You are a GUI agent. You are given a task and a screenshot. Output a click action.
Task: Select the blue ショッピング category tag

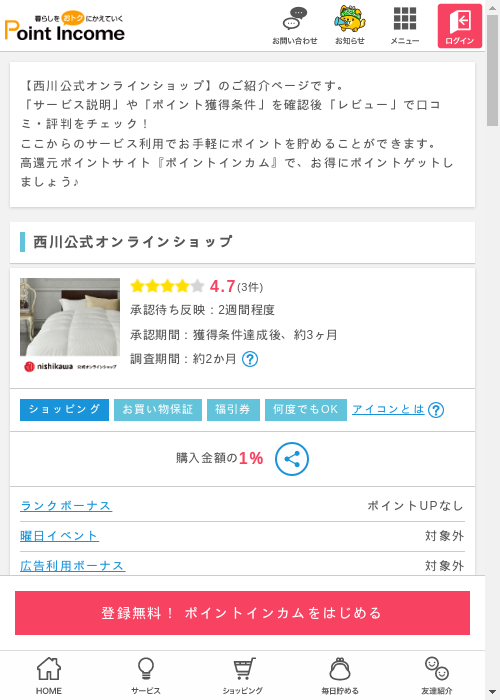(64, 410)
